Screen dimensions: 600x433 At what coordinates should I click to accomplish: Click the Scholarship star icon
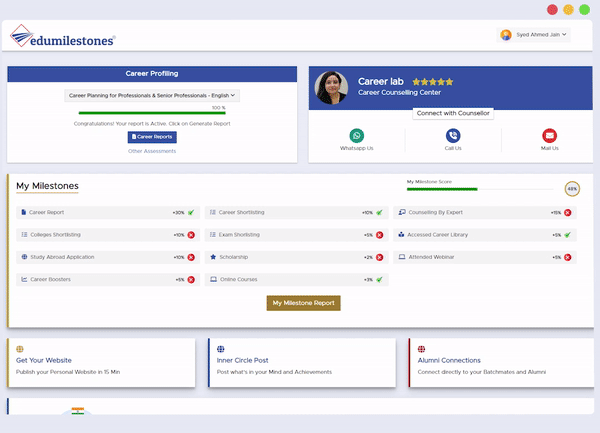213,257
